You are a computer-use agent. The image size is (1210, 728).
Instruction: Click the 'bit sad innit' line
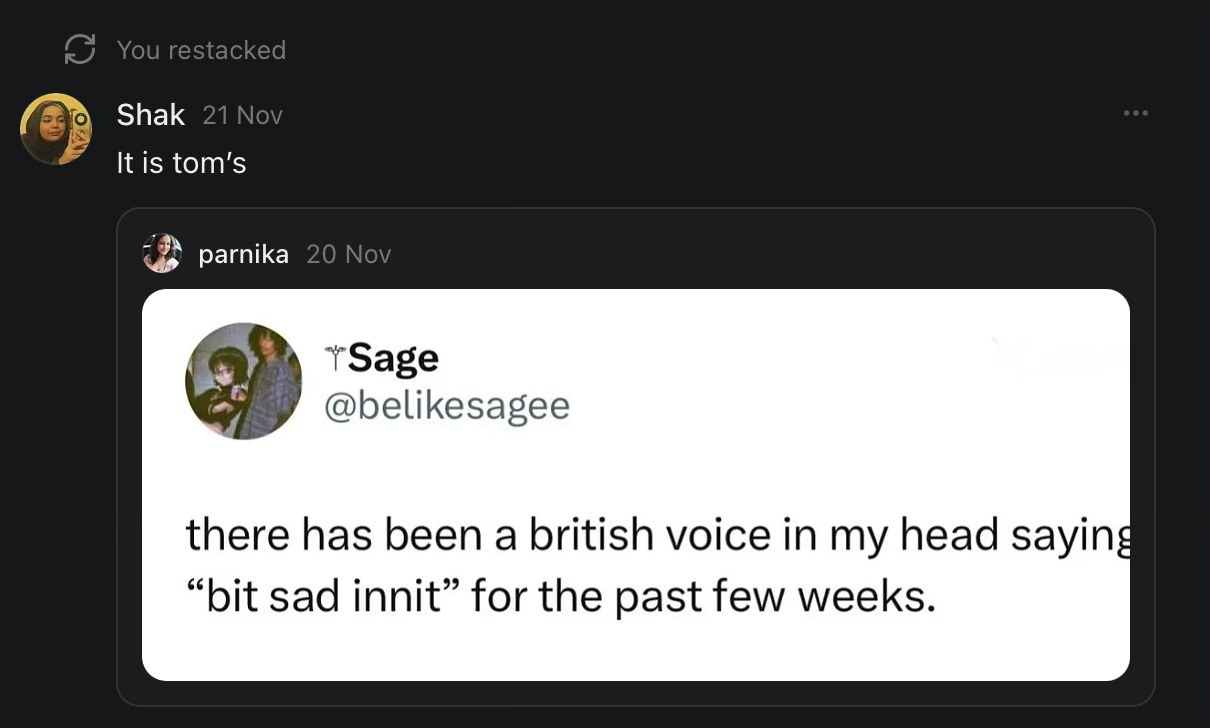coord(560,597)
